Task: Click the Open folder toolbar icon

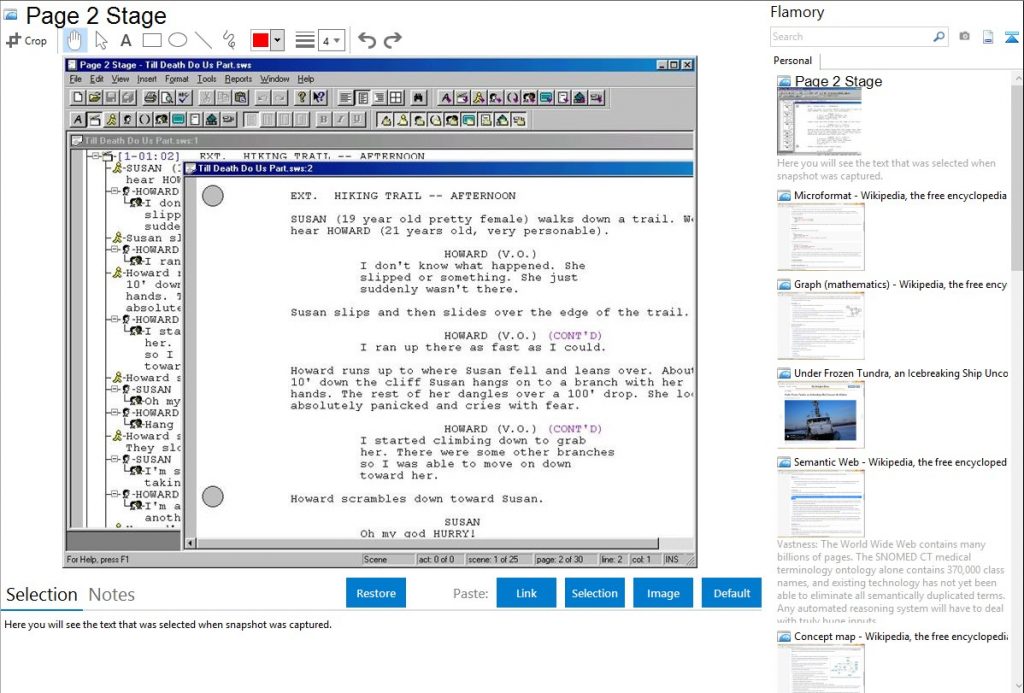Action: pyautogui.click(x=95, y=98)
